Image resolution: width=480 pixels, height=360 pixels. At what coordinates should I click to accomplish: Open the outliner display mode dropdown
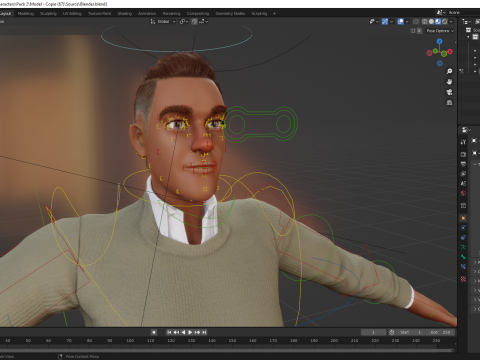coord(466,22)
